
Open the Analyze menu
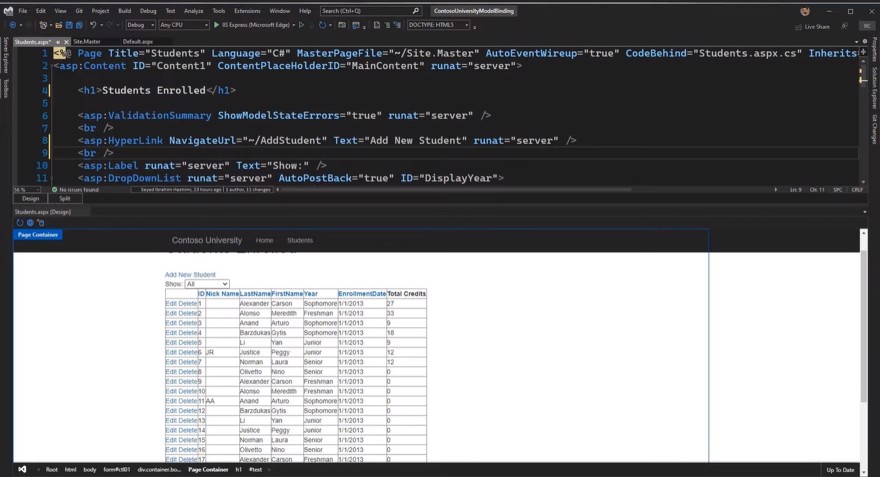(x=194, y=11)
